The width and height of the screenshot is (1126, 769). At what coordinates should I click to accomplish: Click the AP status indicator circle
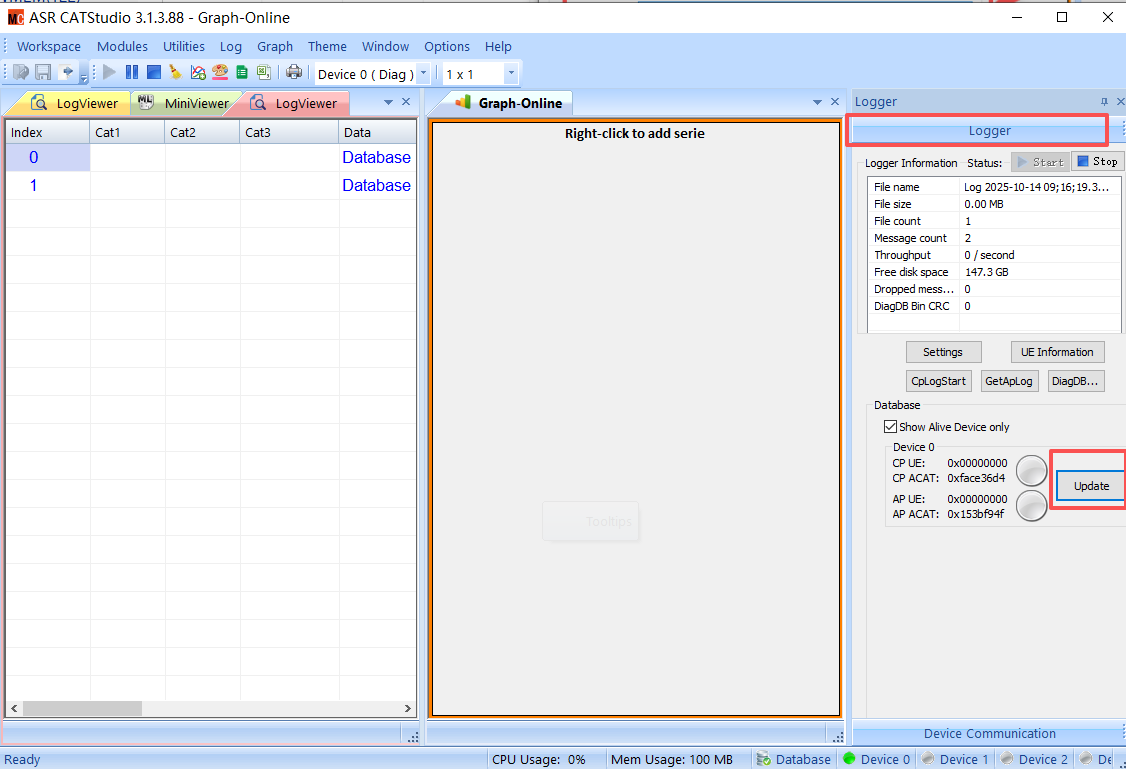pyautogui.click(x=1032, y=505)
